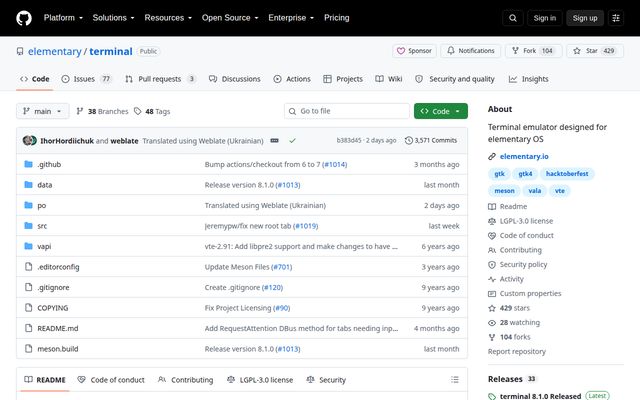Open the header settings sliders icon
The image size is (640, 400).
coord(616,18)
